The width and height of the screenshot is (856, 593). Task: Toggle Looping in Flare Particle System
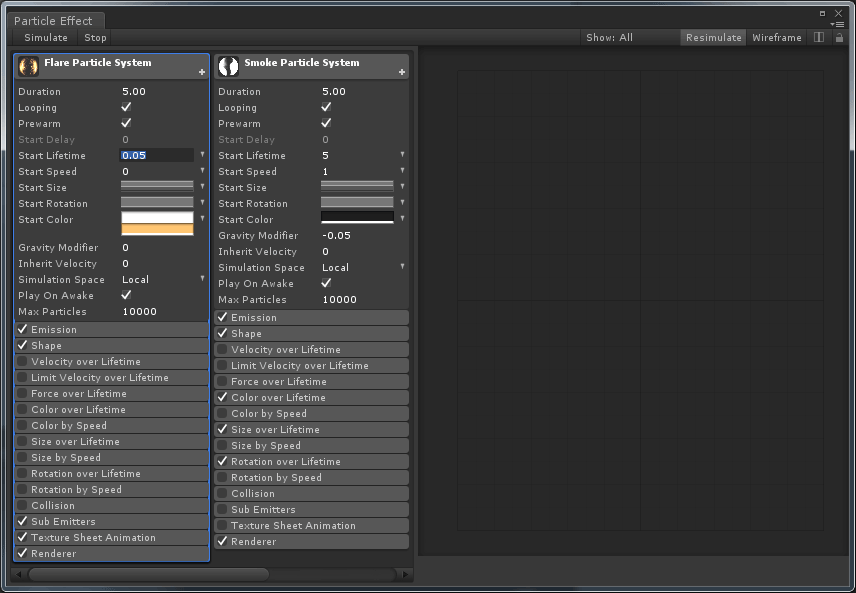click(126, 107)
